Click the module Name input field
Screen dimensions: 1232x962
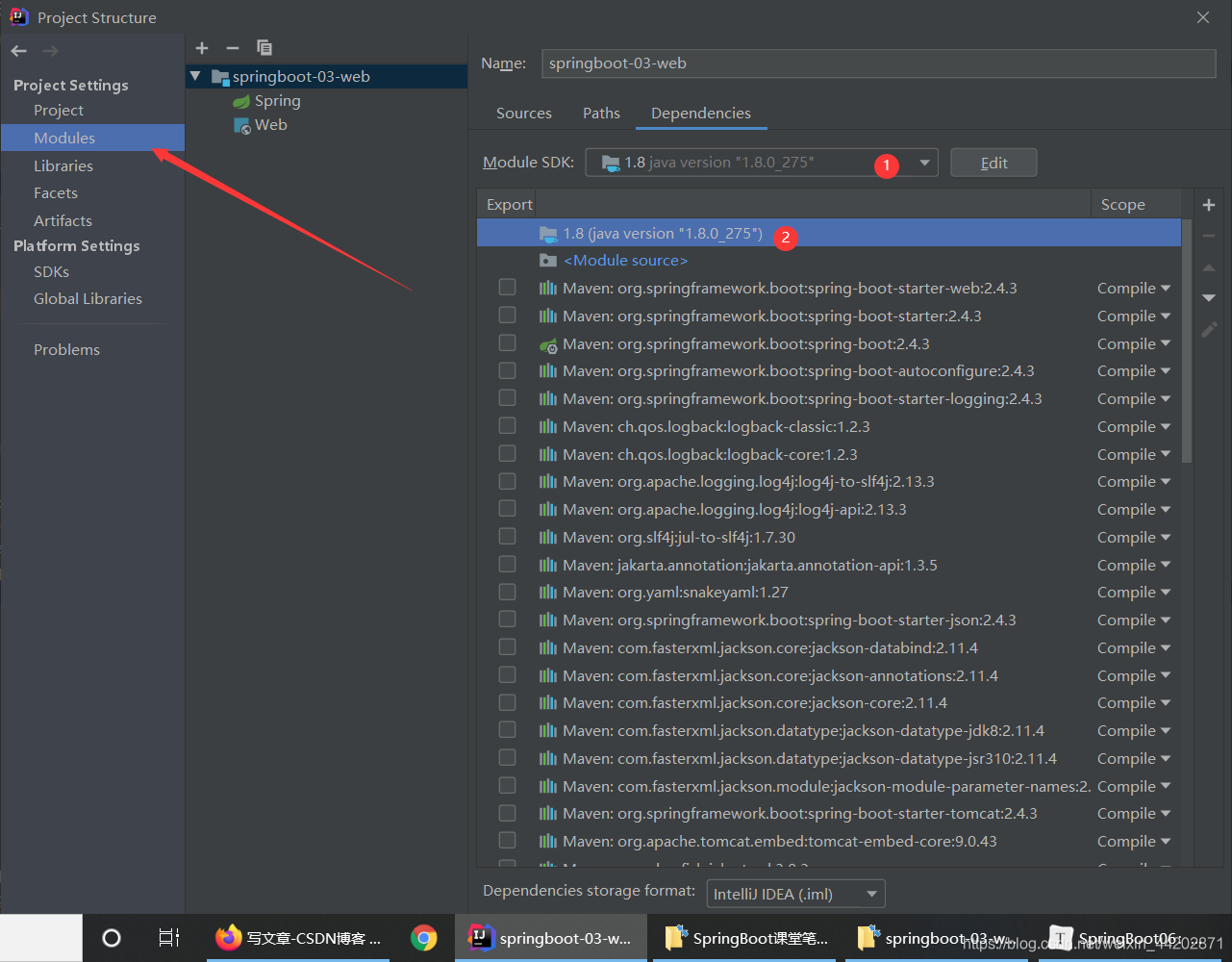(x=879, y=63)
